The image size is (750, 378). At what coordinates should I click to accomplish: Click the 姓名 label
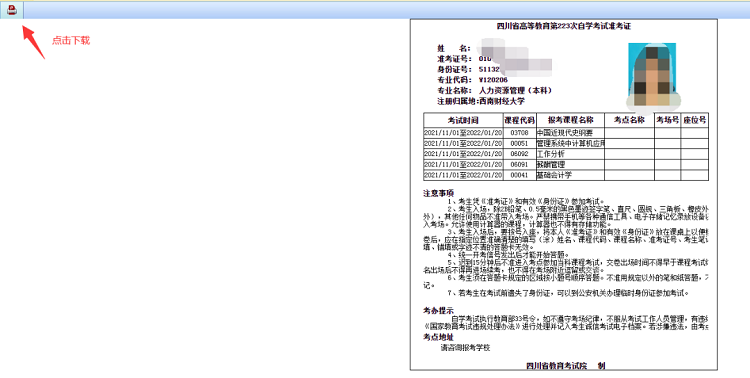pos(453,48)
